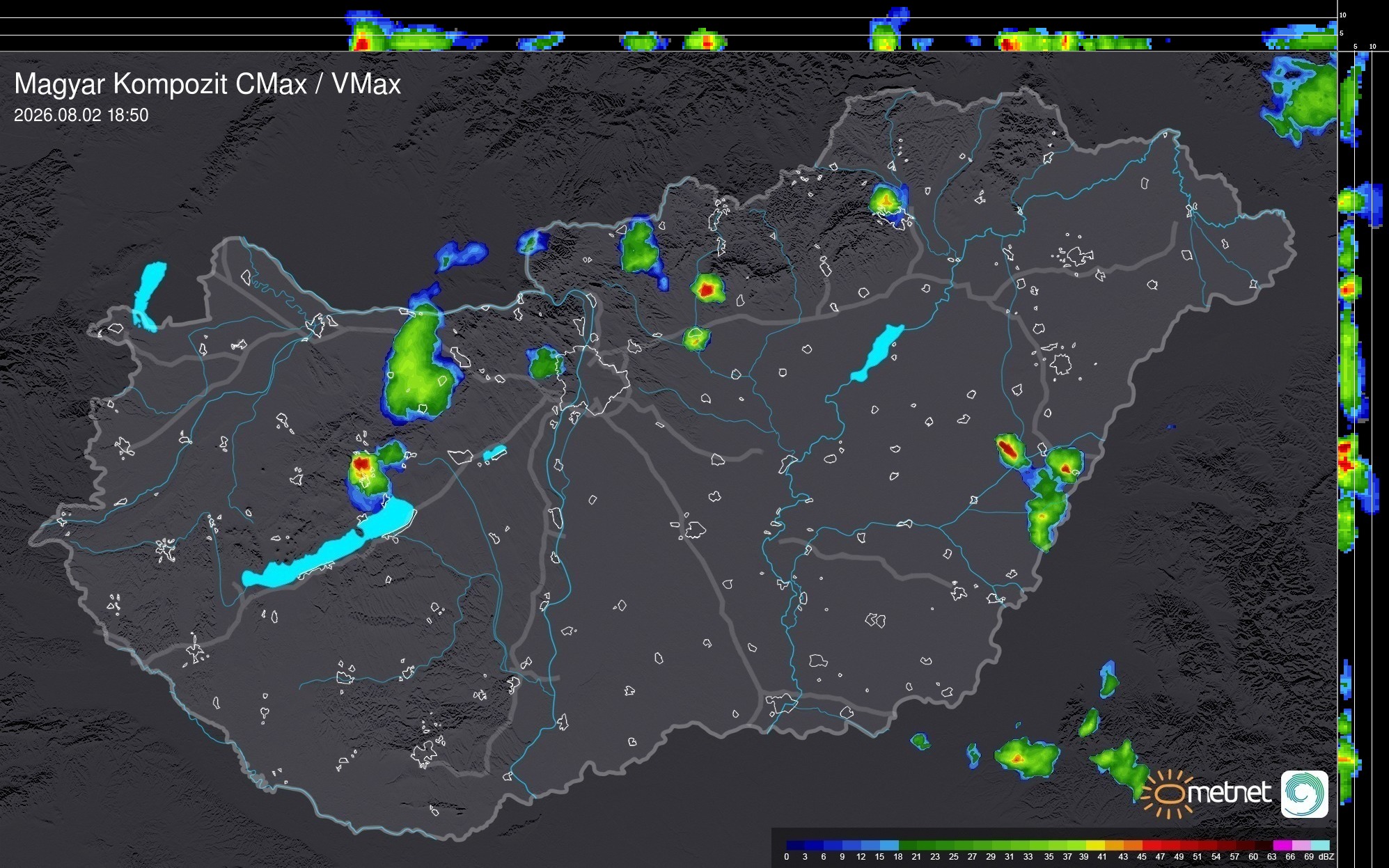Click the '39' legend value

point(1084,857)
